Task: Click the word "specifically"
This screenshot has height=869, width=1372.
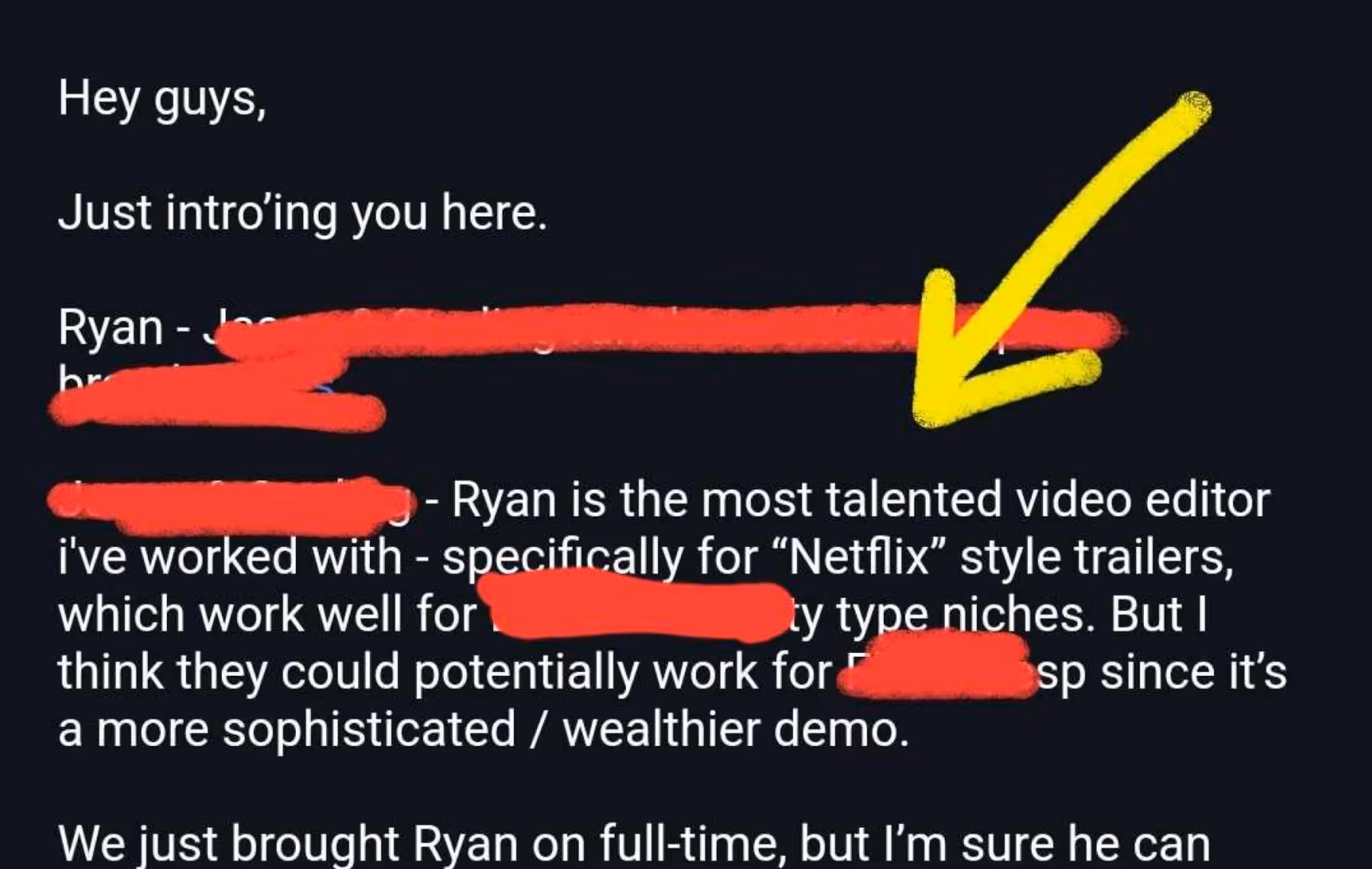Action: click(563, 559)
